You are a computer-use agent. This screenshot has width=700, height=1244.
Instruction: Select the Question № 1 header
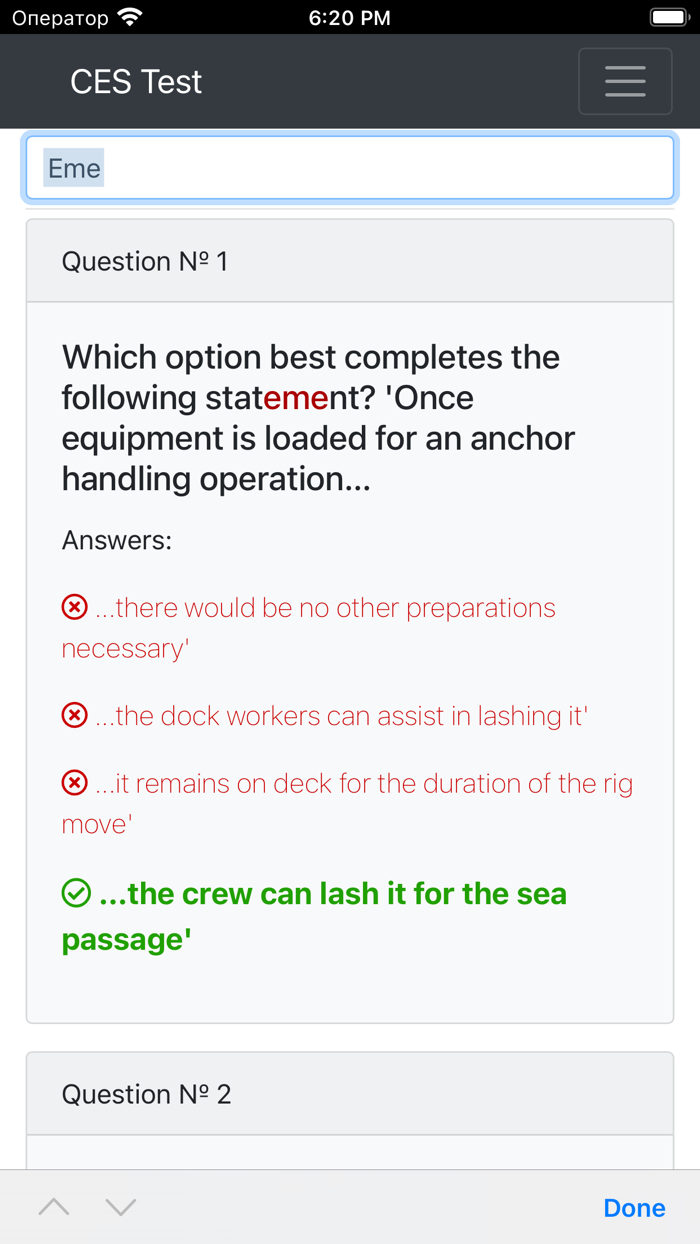[x=145, y=260]
